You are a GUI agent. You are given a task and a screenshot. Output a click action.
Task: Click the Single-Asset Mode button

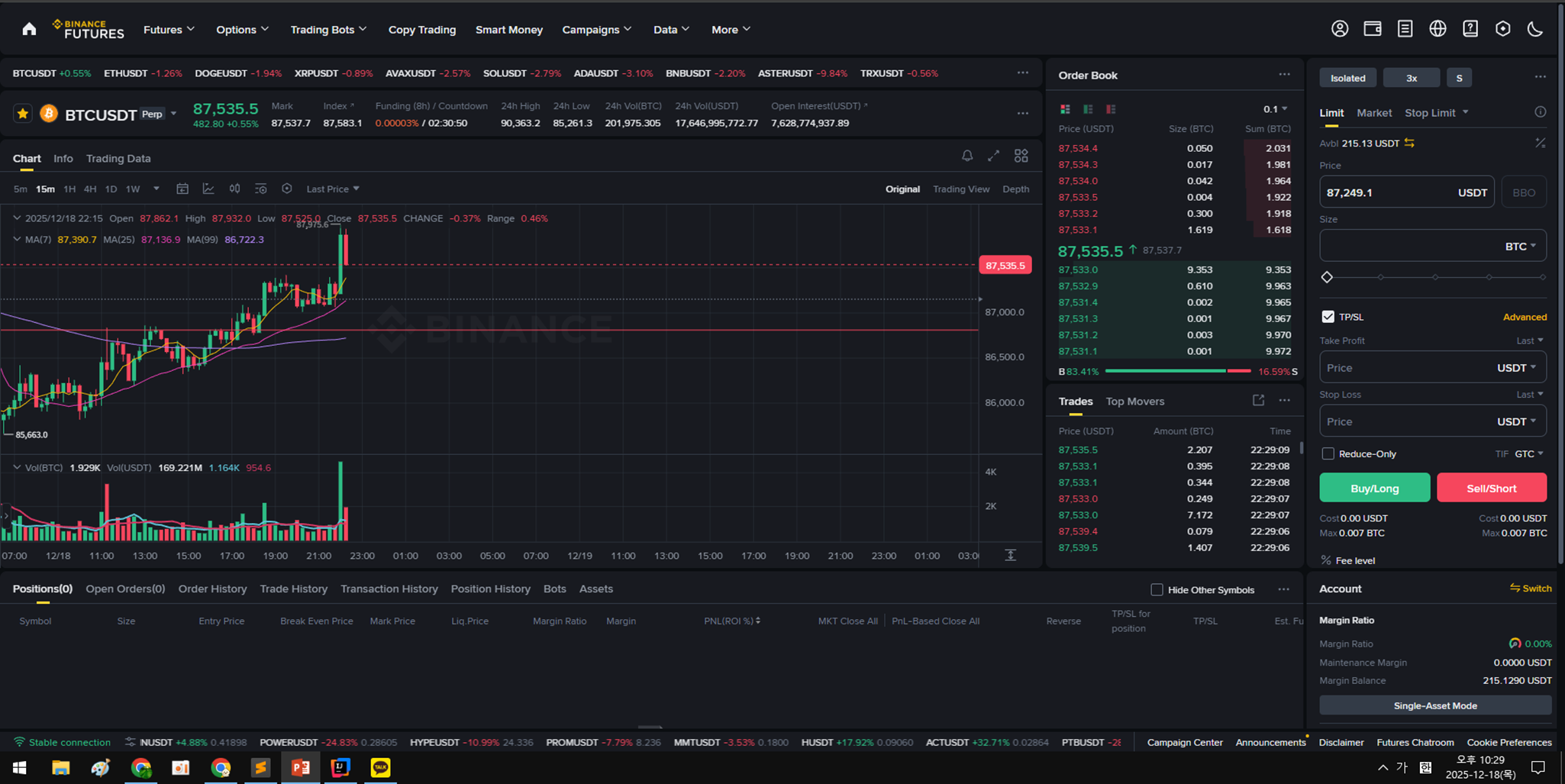pos(1435,705)
